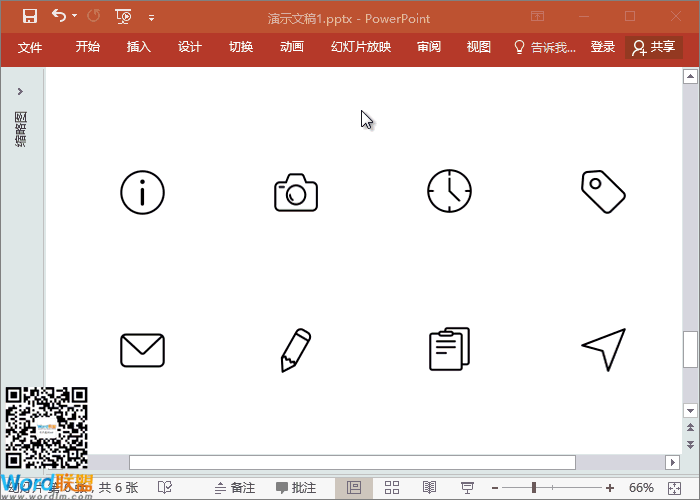Select the price tag icon on the slide
This screenshot has width=700, height=500.
coord(603,190)
